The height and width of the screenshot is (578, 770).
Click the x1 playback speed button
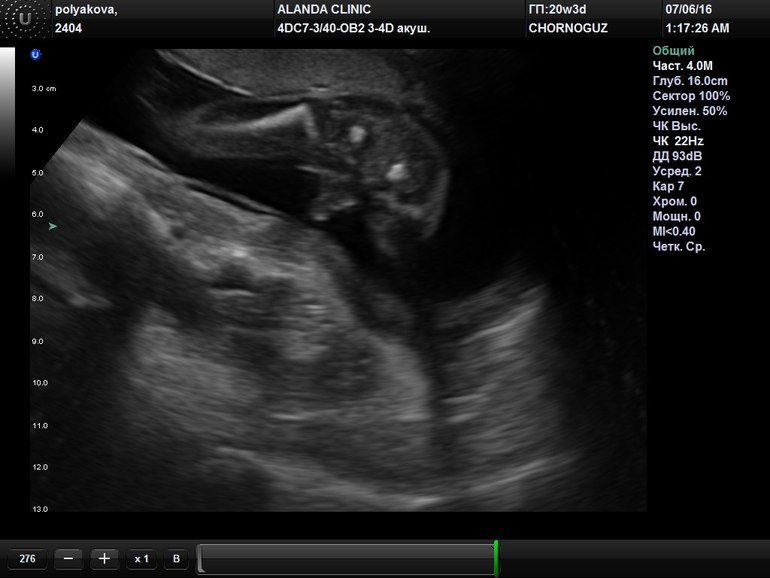[x=141, y=559]
